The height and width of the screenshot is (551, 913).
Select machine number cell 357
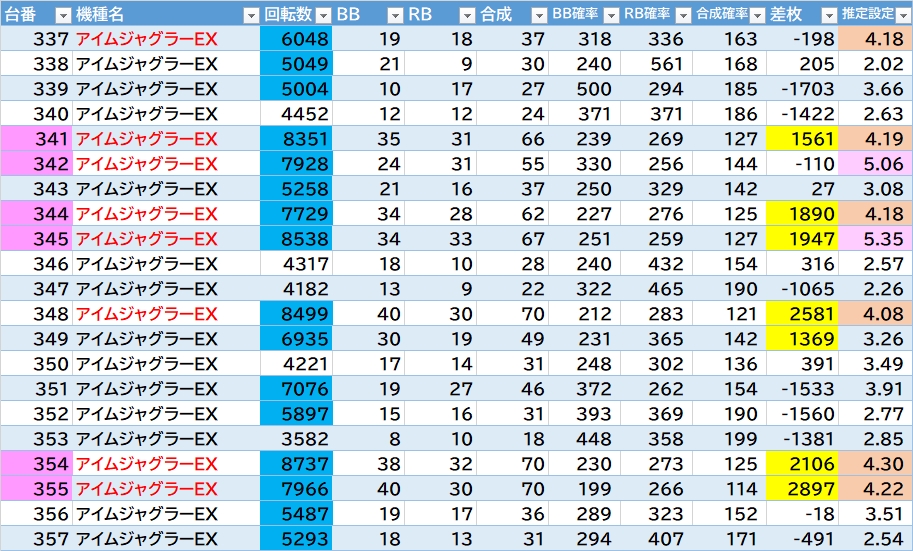[37, 539]
